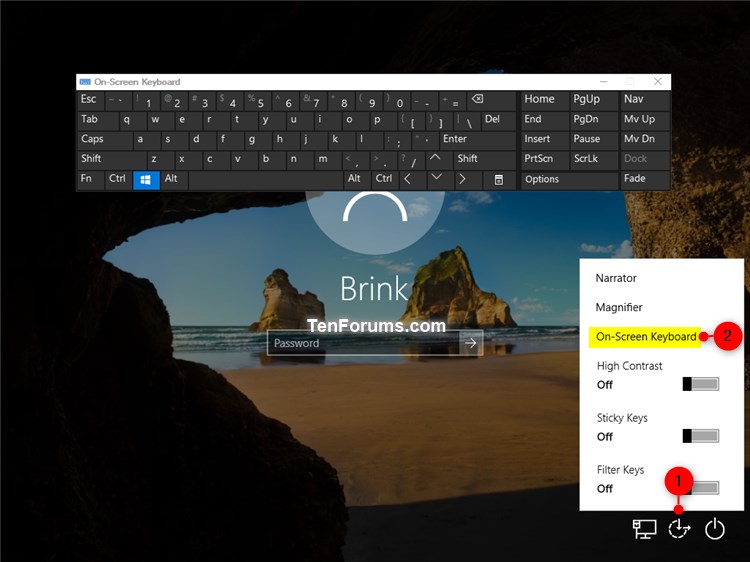Click the PgUp key
The width and height of the screenshot is (750, 562).
click(594, 101)
